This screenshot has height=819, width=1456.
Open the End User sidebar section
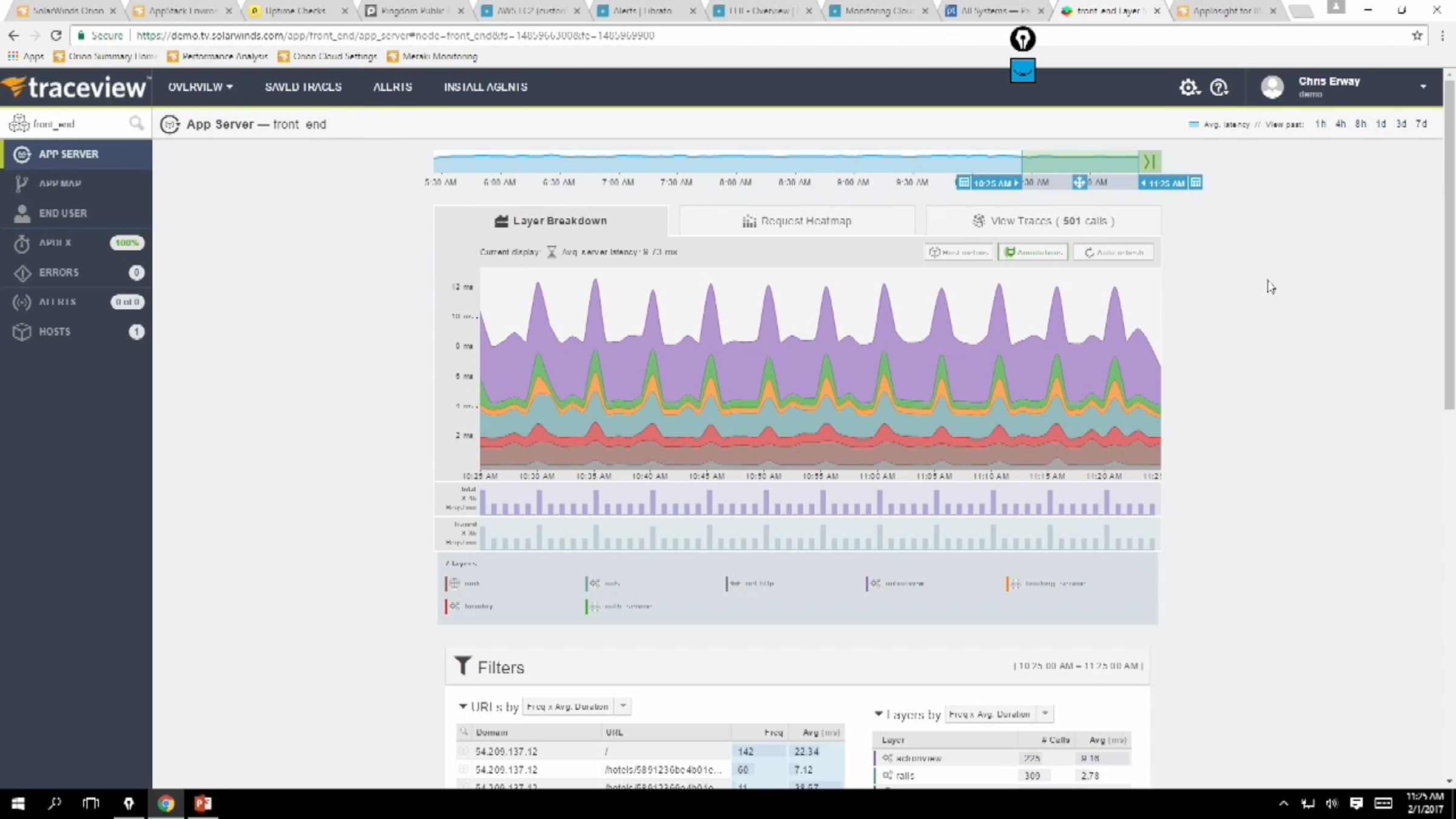[62, 213]
